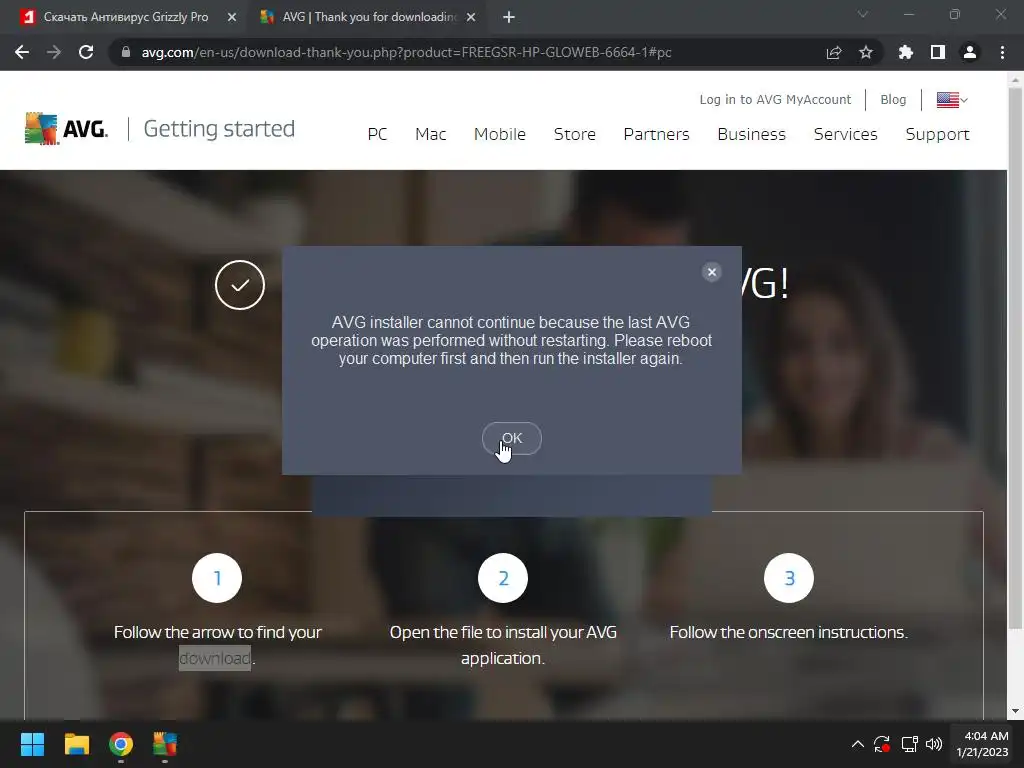Click the avg.com URL address field

[406, 52]
